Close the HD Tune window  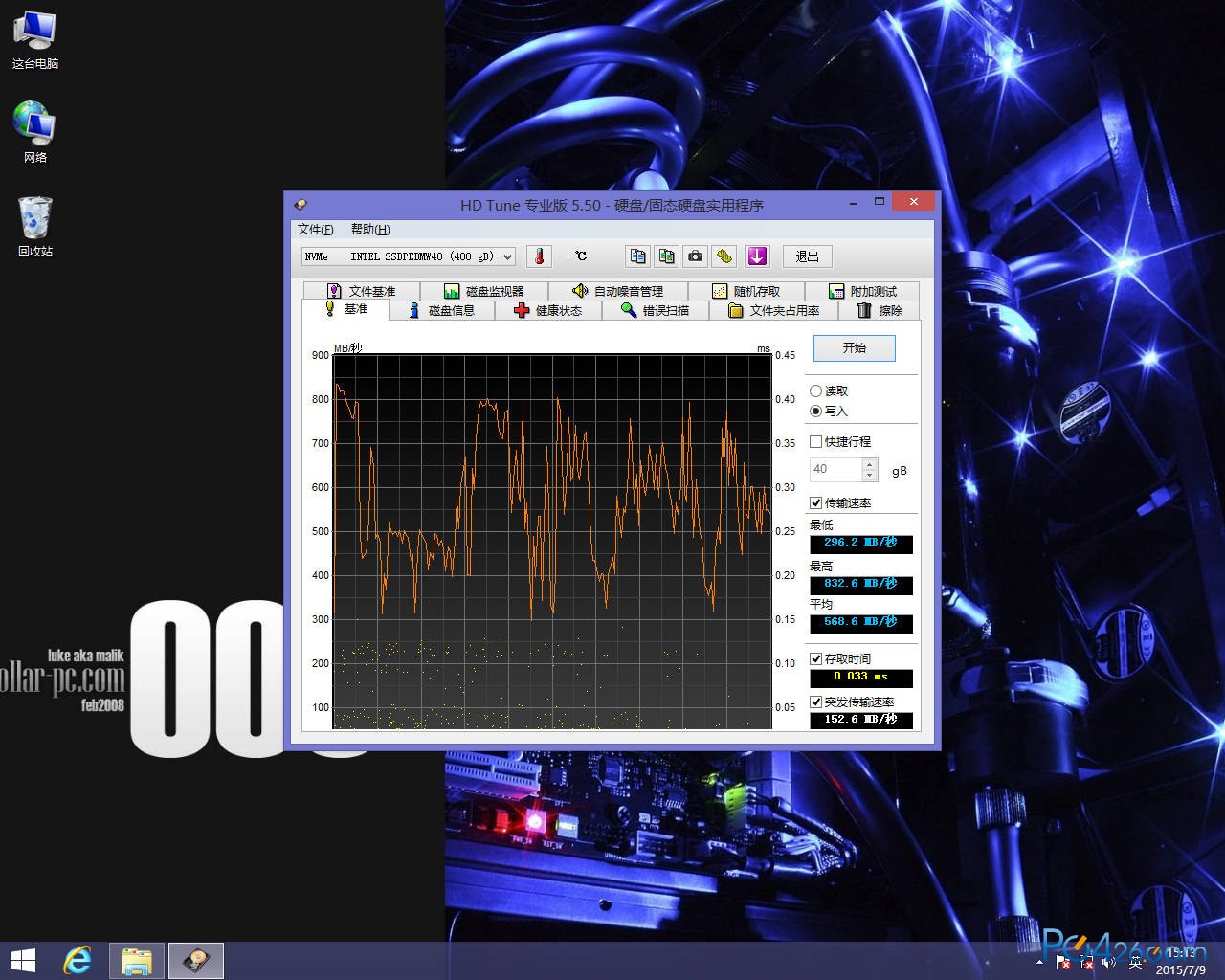913,202
